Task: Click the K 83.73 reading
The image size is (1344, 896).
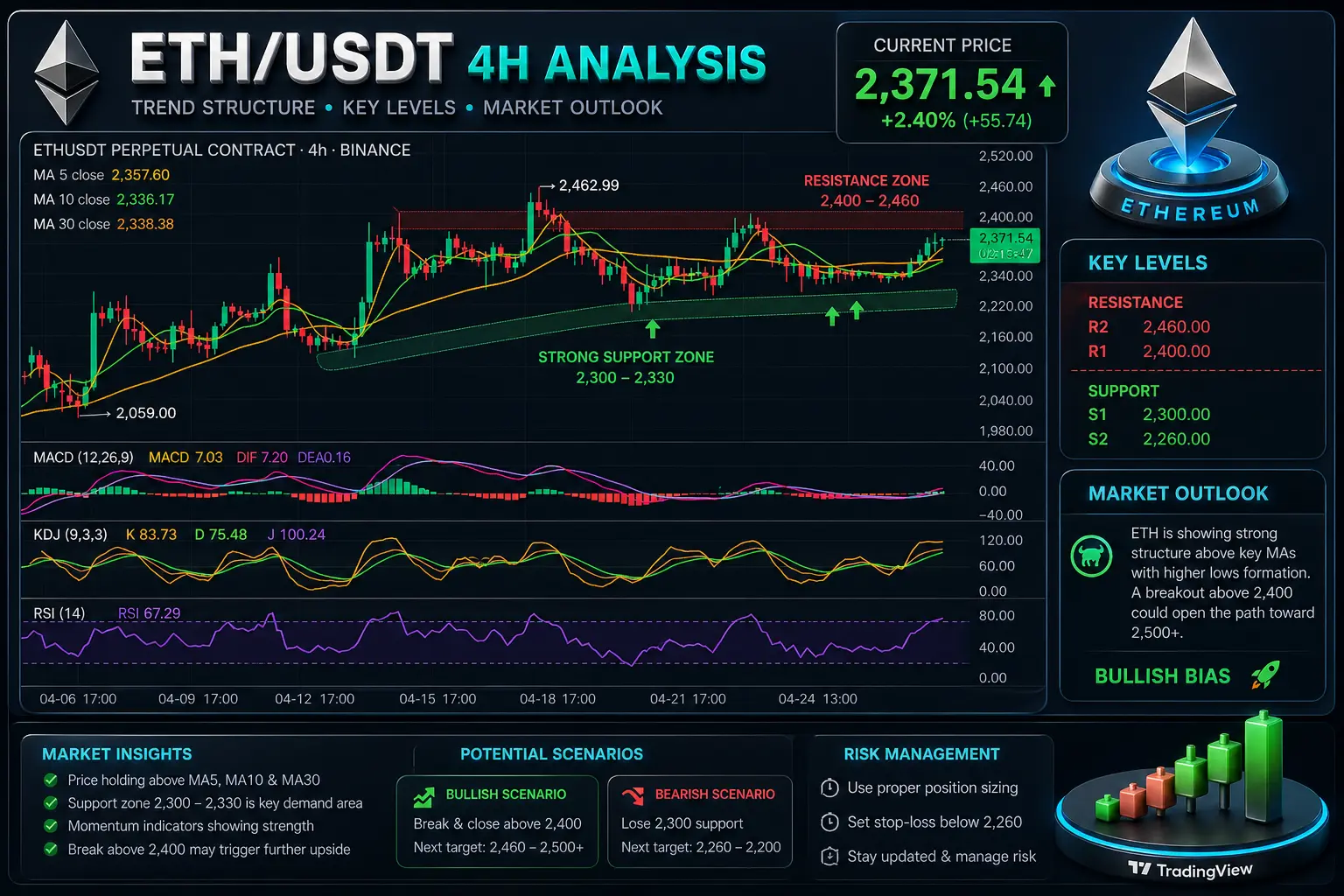Action: (151, 535)
